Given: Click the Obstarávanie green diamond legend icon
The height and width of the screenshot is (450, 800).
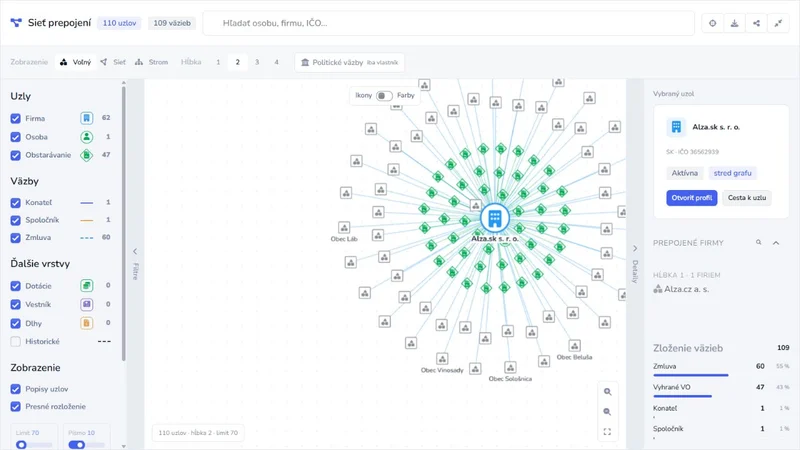Looking at the screenshot, I should pos(87,155).
